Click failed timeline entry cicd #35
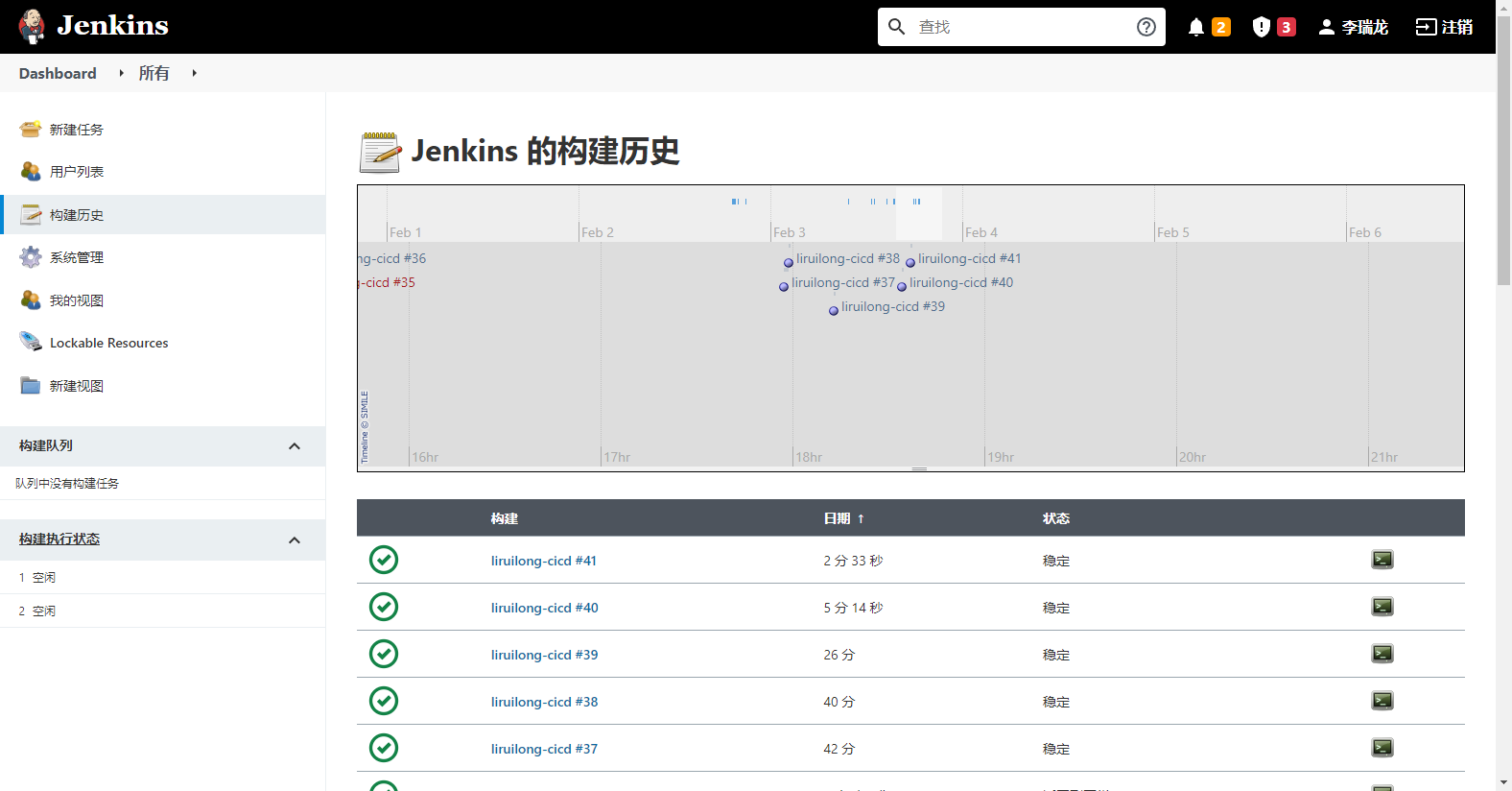Screen dimensions: 1512x791 (387, 282)
